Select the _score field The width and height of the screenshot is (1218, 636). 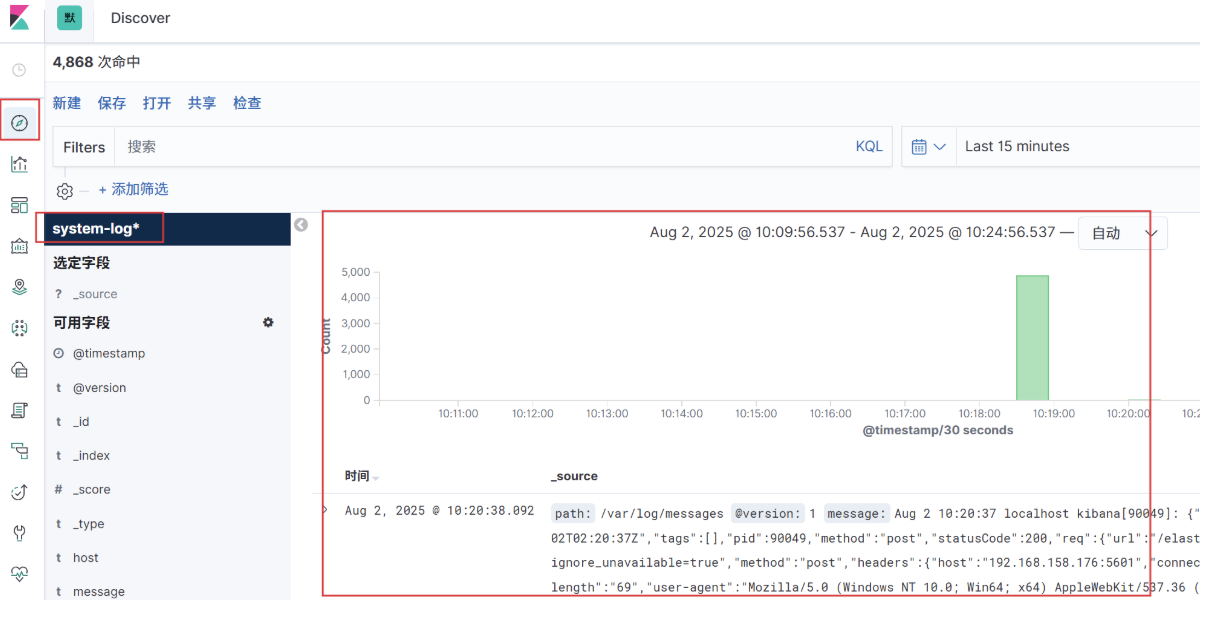tap(91, 490)
